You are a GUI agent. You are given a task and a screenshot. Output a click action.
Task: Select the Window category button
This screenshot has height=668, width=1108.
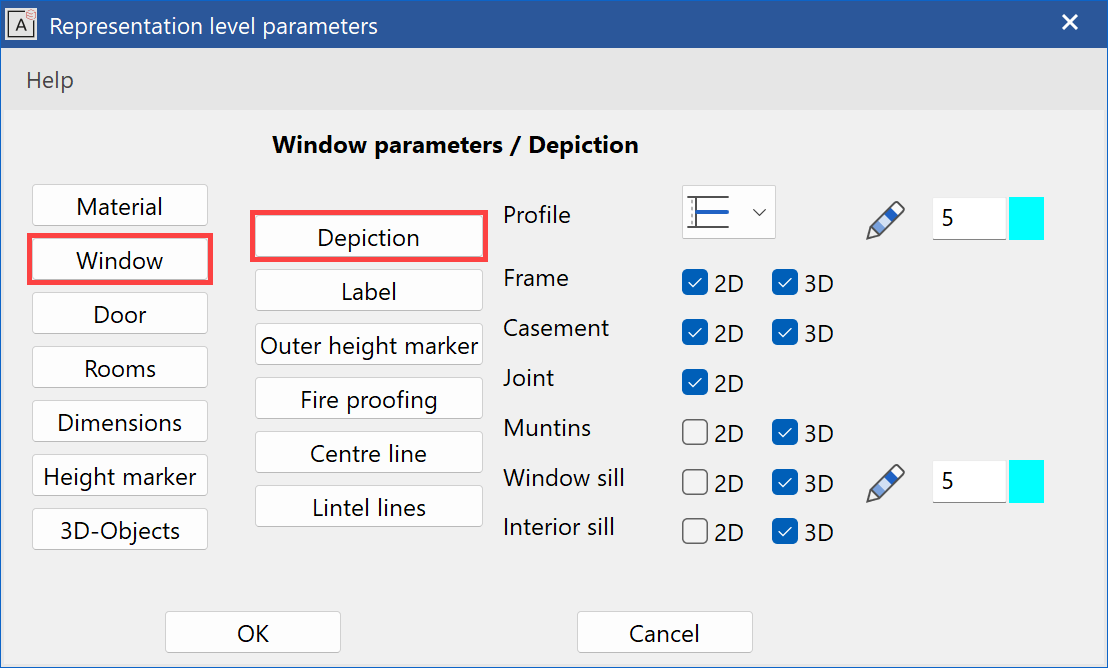(x=119, y=260)
